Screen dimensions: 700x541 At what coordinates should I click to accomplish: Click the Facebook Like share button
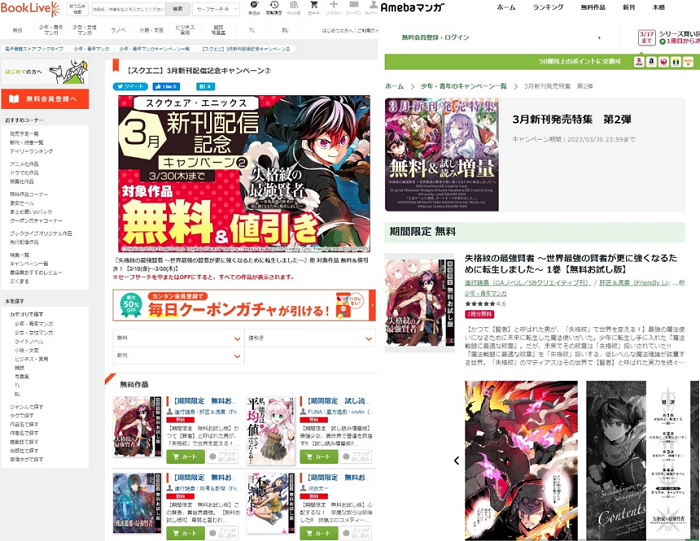(x=166, y=87)
